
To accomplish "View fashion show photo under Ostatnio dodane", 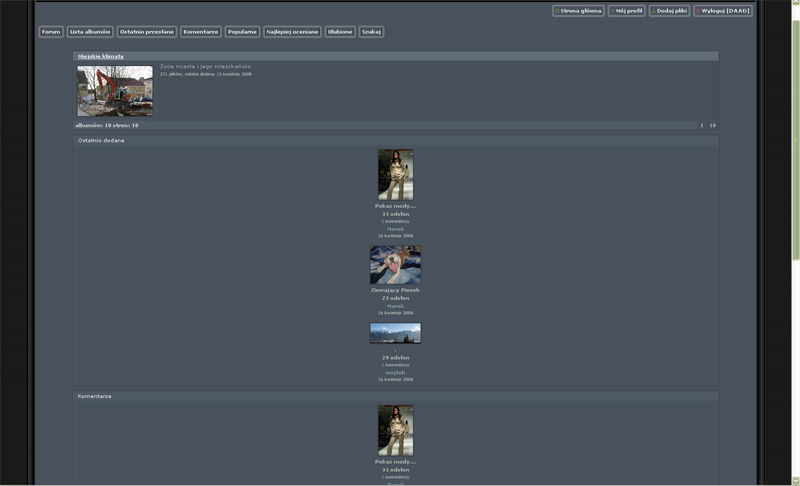I will [395, 174].
